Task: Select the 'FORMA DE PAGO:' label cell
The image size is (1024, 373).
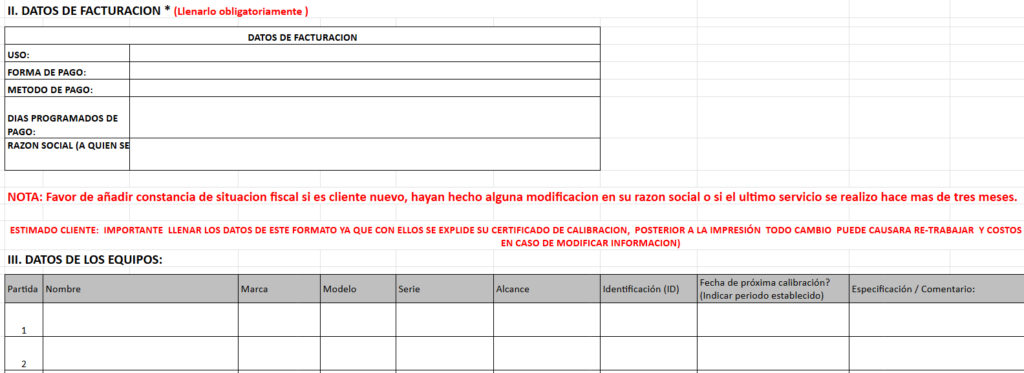Action: point(67,71)
